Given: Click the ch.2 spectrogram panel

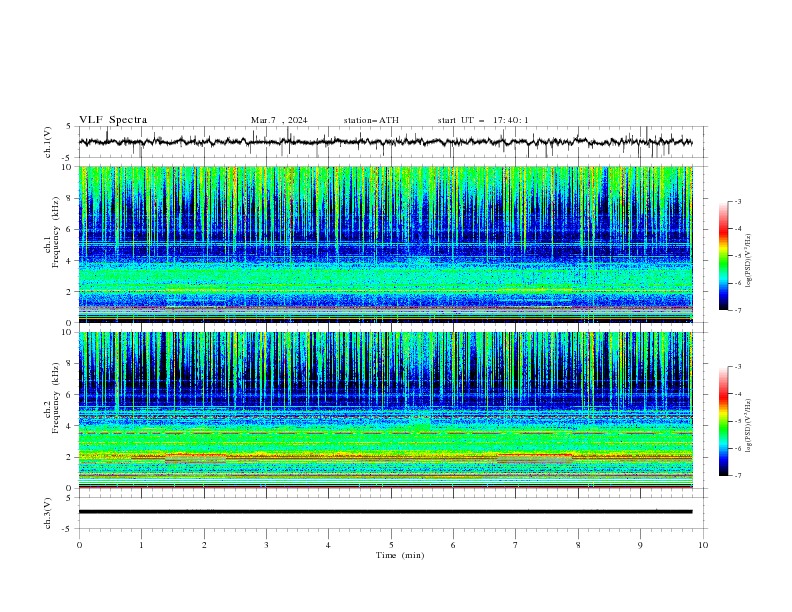Looking at the screenshot, I should 385,410.
